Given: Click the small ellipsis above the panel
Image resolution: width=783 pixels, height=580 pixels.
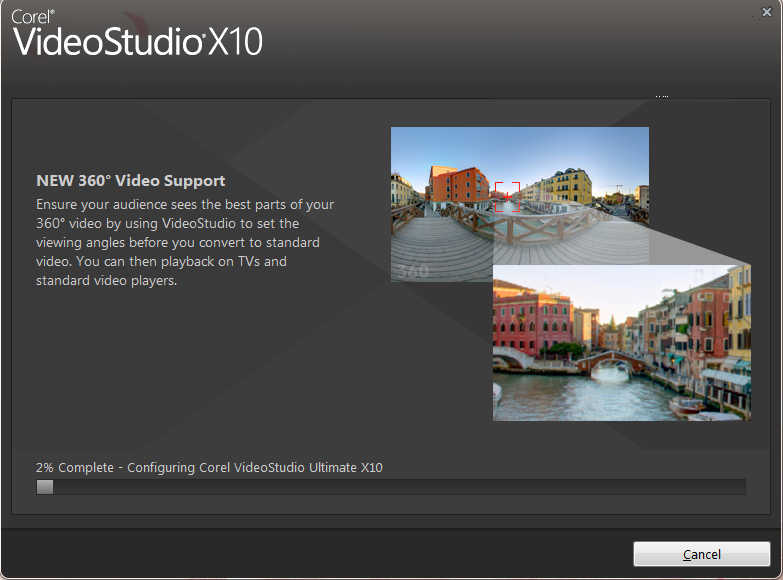Looking at the screenshot, I should point(661,96).
